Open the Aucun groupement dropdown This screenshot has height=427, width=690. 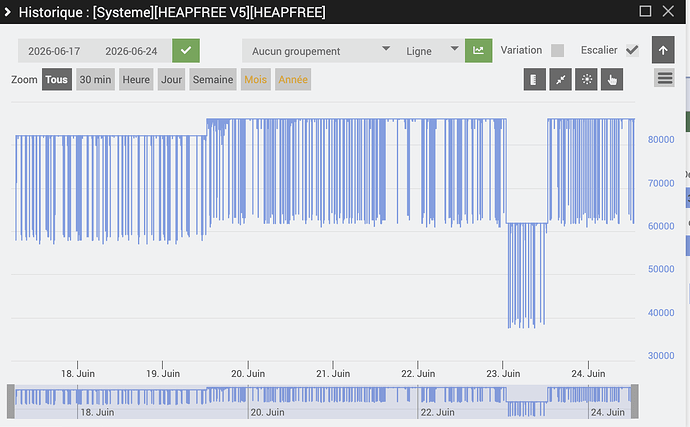click(317, 51)
